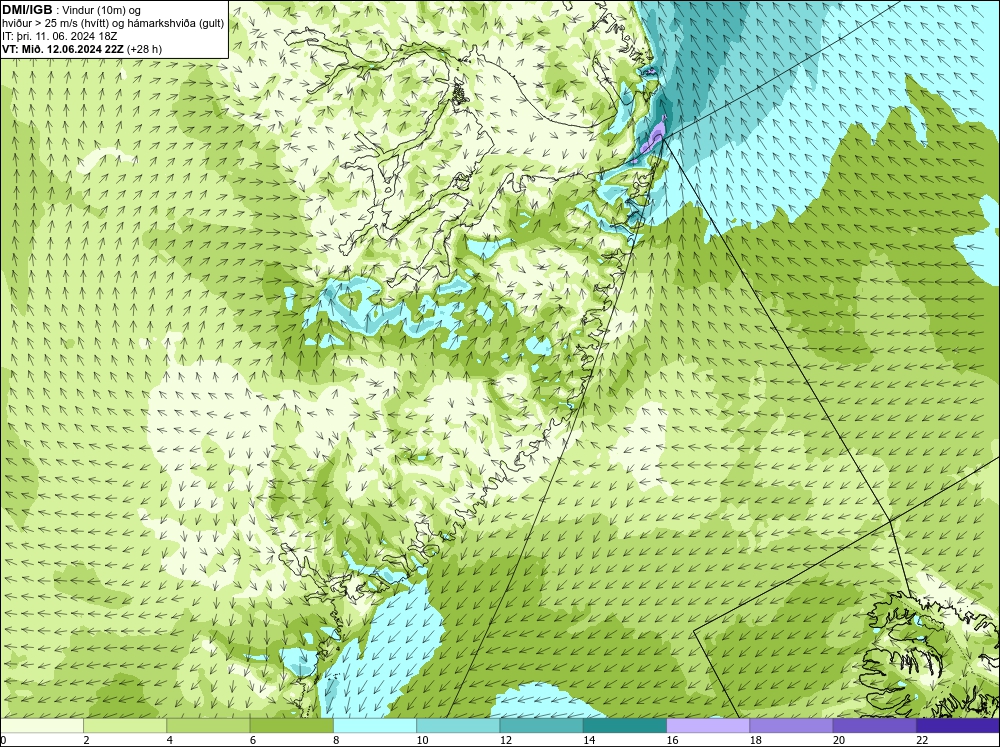Screen dimensions: 1000x747
Task: Click the "hviður > 25 m/s (hvítt)" line
Action: tap(55, 24)
